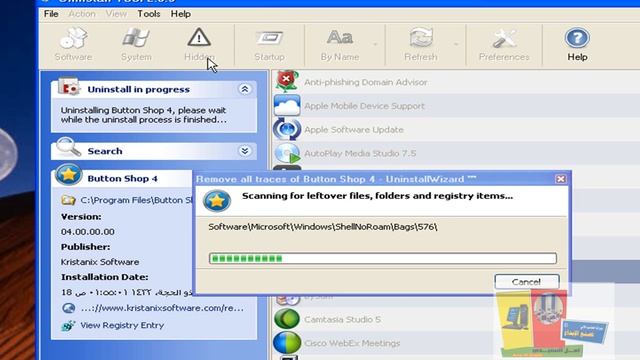Viewport: 640px width, 360px height.
Task: Open the File menu
Action: click(51, 14)
